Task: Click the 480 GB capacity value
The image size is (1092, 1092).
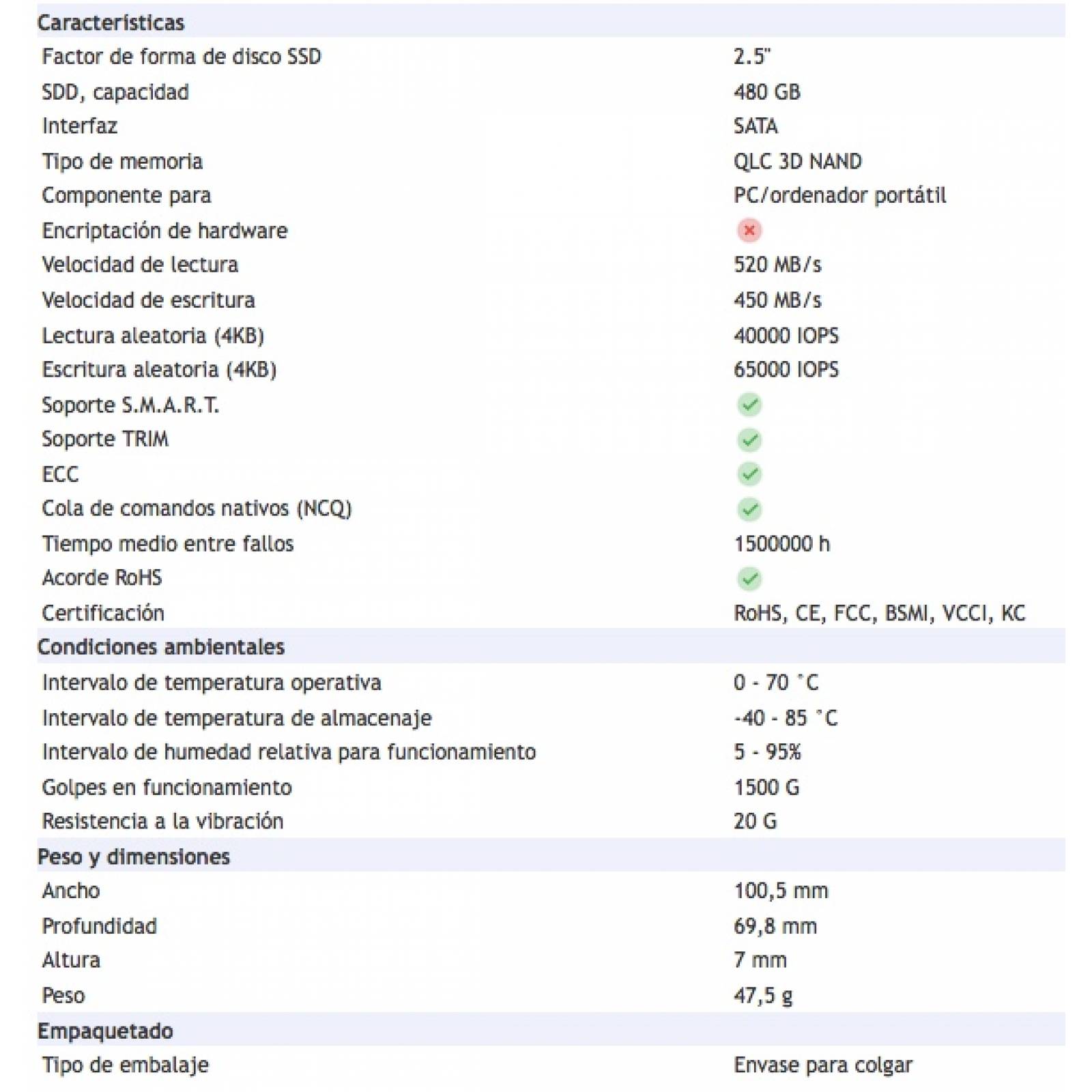Action: (x=766, y=92)
